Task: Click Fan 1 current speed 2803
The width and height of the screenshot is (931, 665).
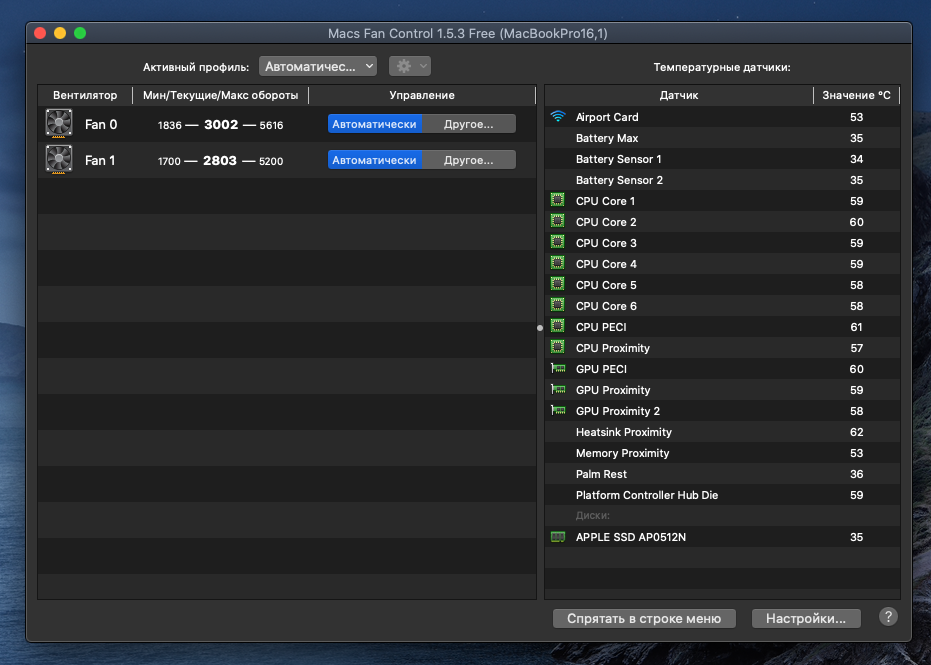Action: coord(220,160)
